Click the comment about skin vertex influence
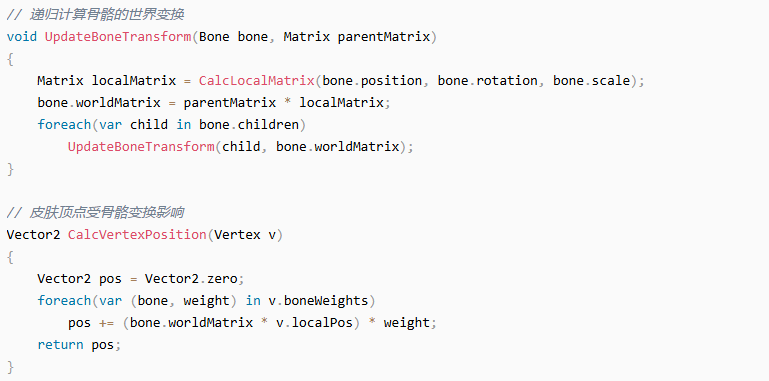Screen dimensions: 769x381 95,213
